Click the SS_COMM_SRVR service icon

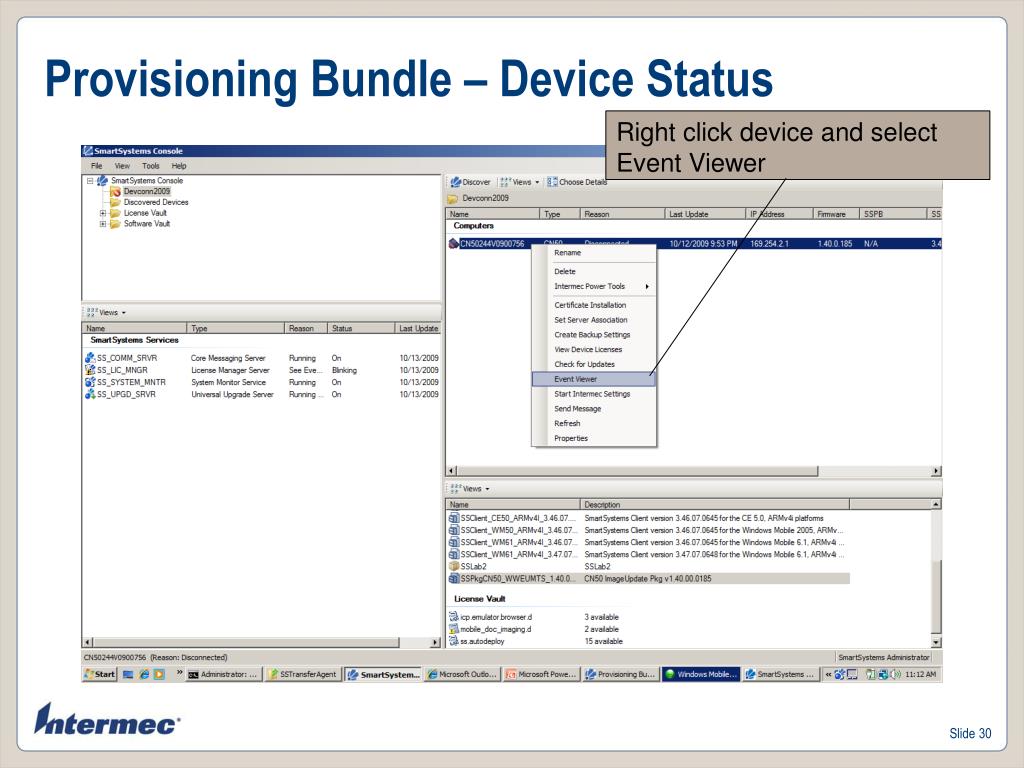coord(90,358)
